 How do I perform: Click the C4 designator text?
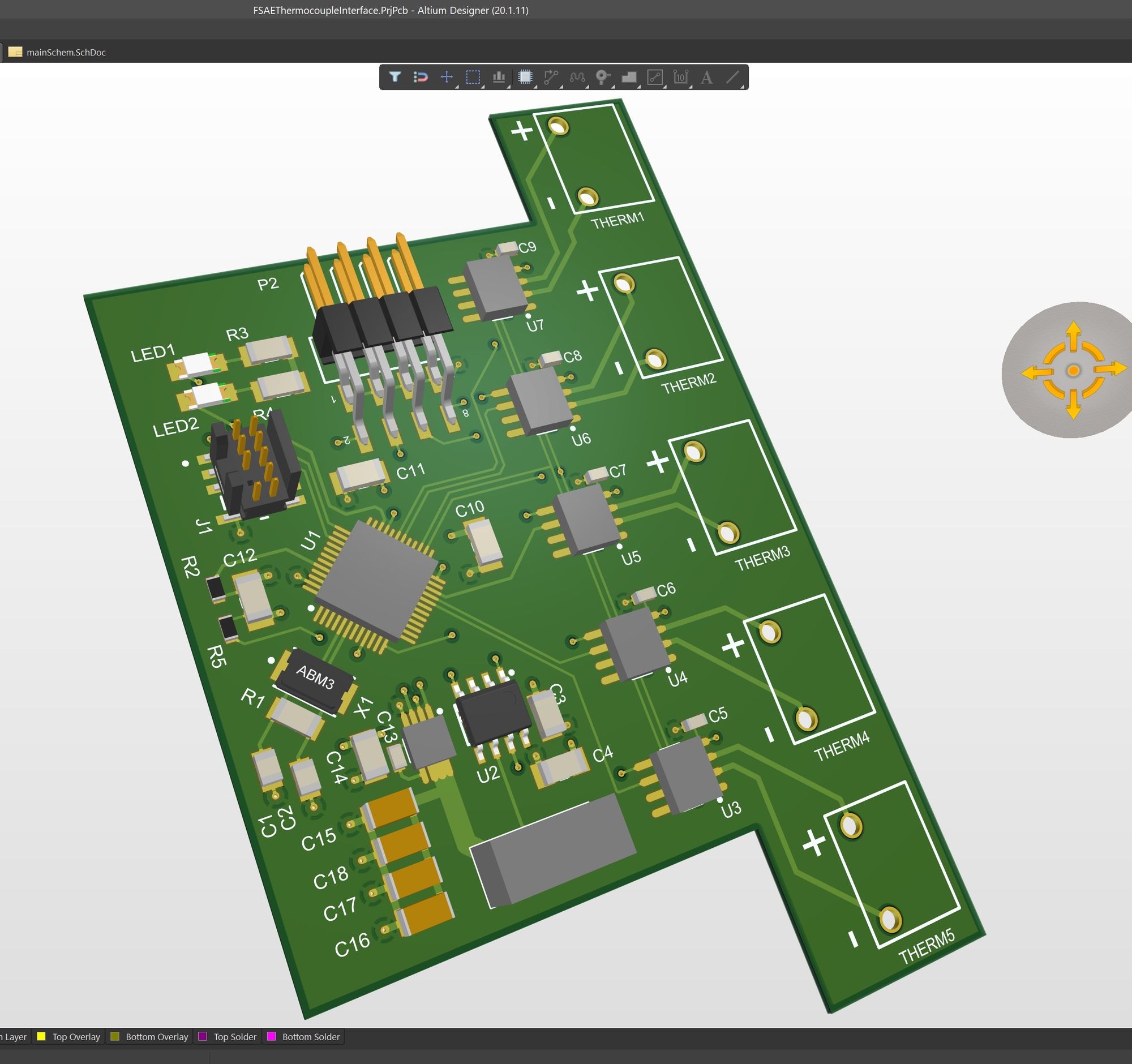(x=602, y=754)
